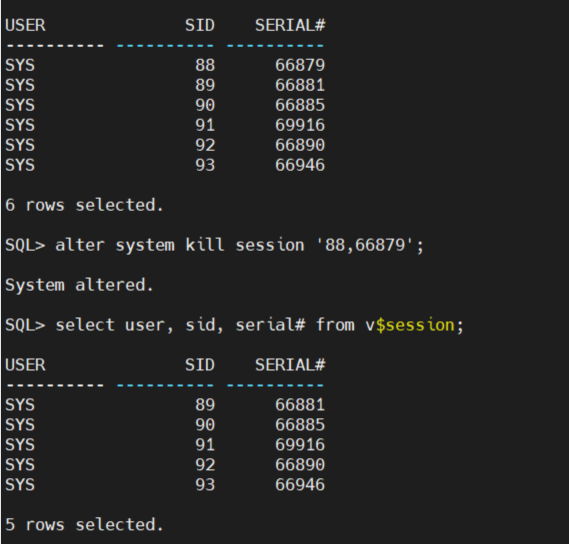Click SID 88 in the first result set
569x544 pixels.
tap(205, 65)
